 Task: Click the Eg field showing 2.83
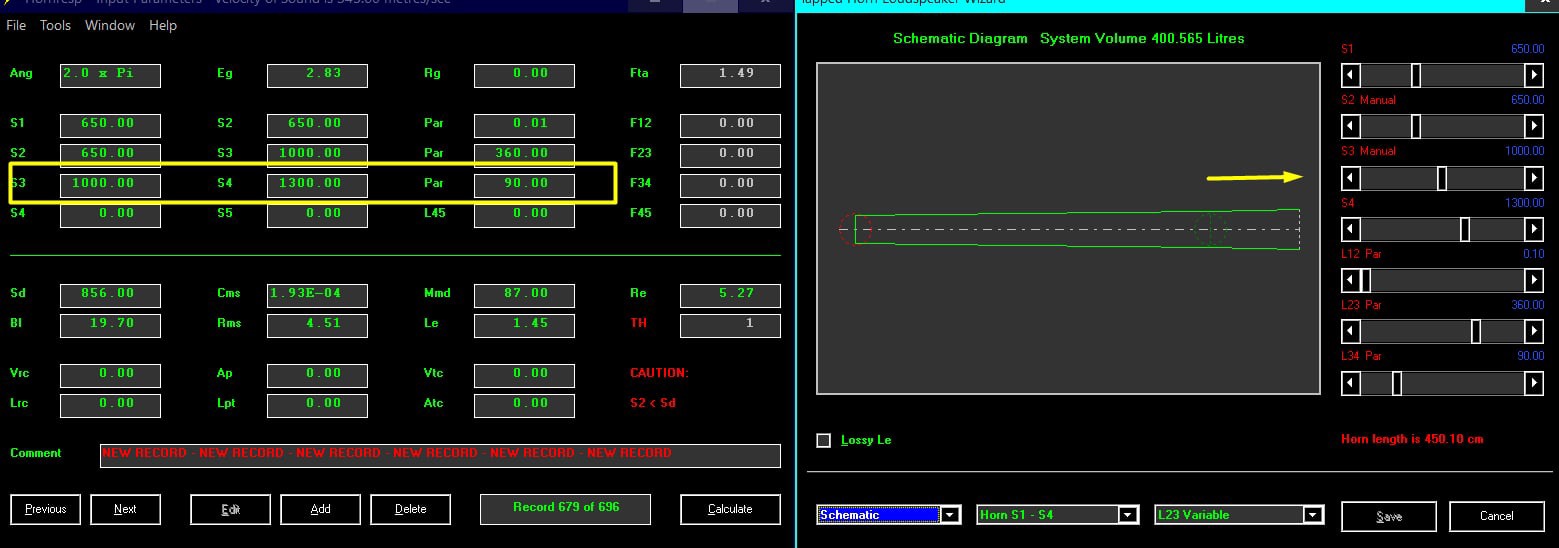[317, 76]
